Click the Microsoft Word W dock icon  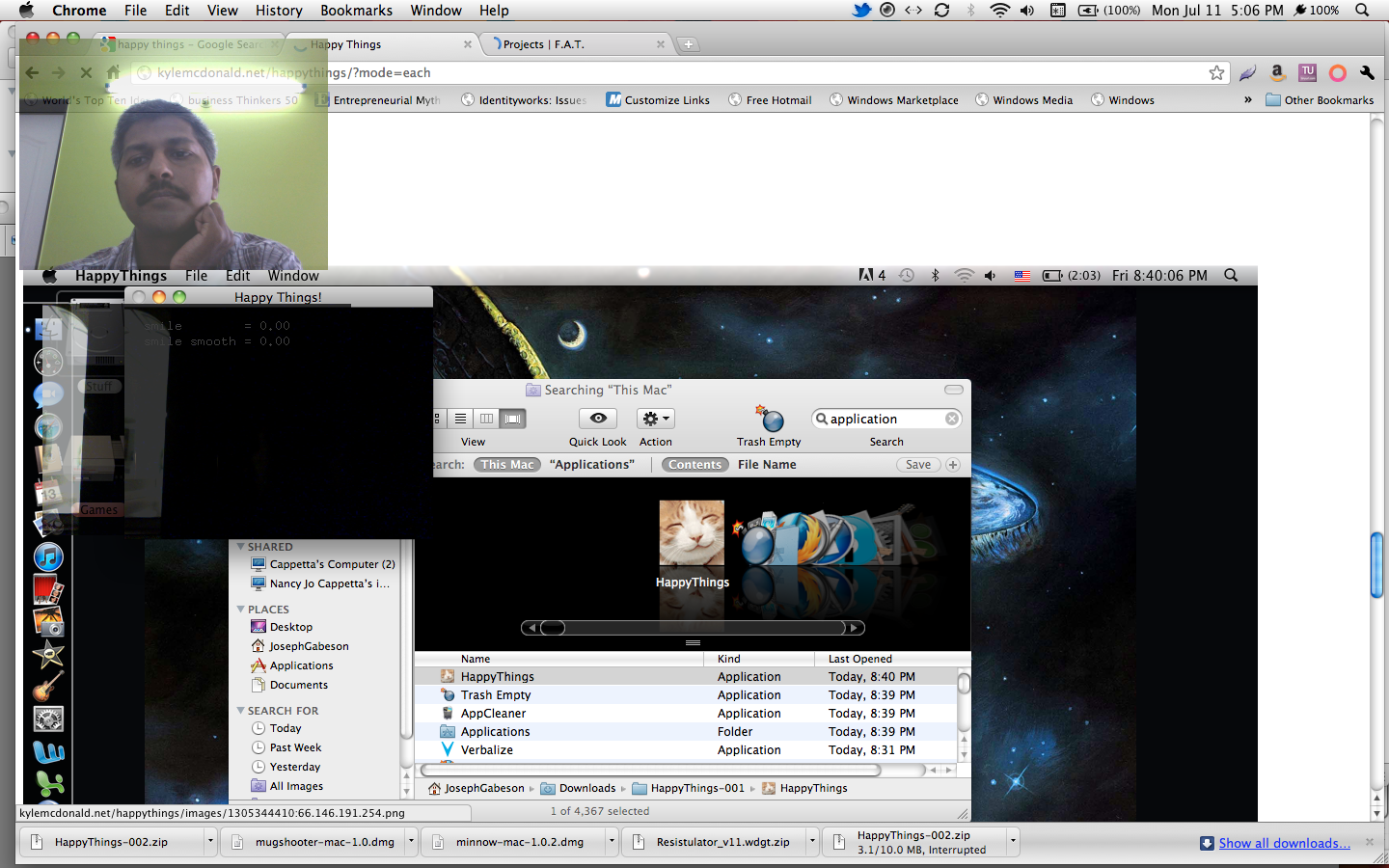point(48,752)
